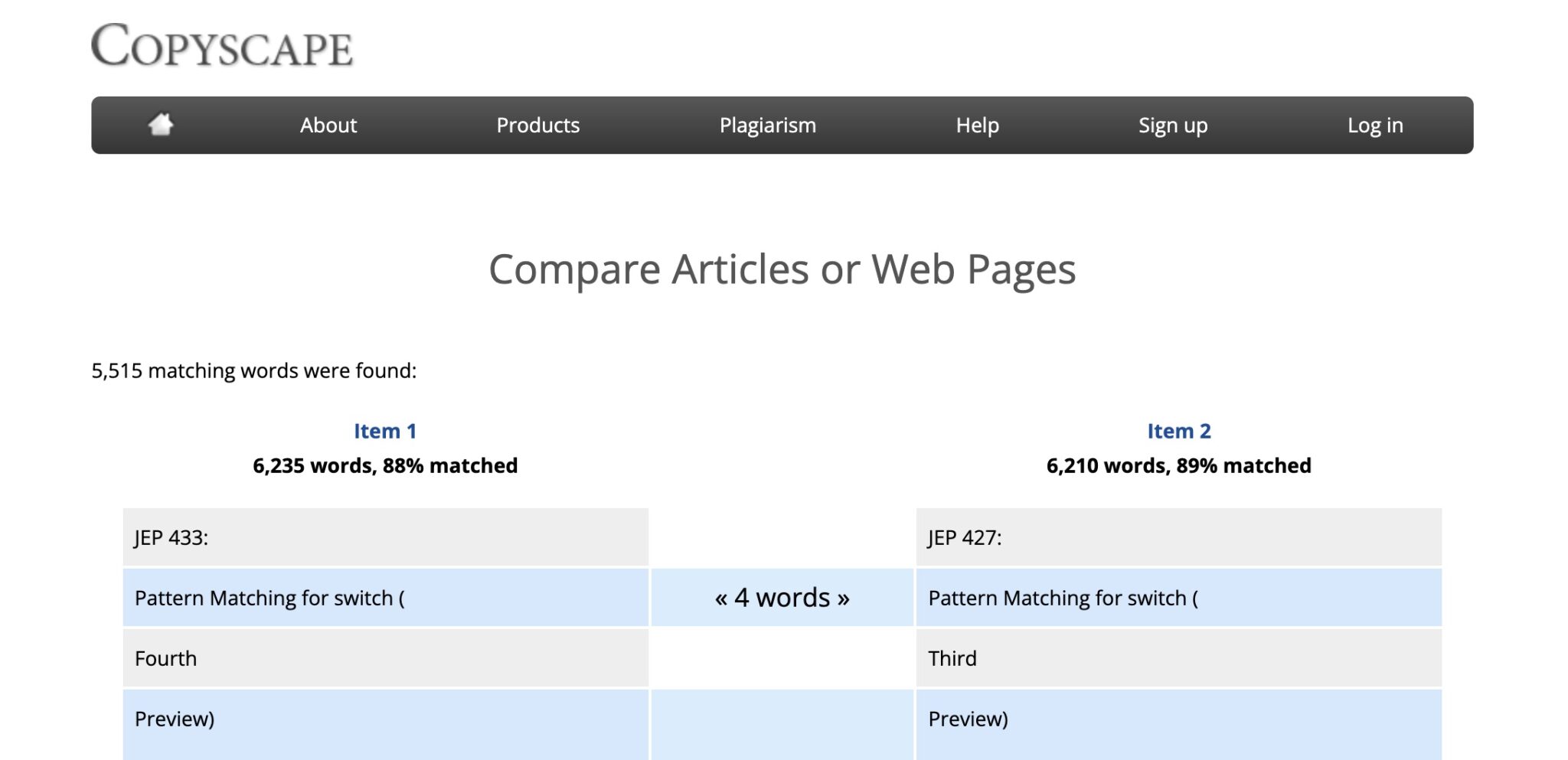Click the 'Third' unmatched text cell

[952, 658]
